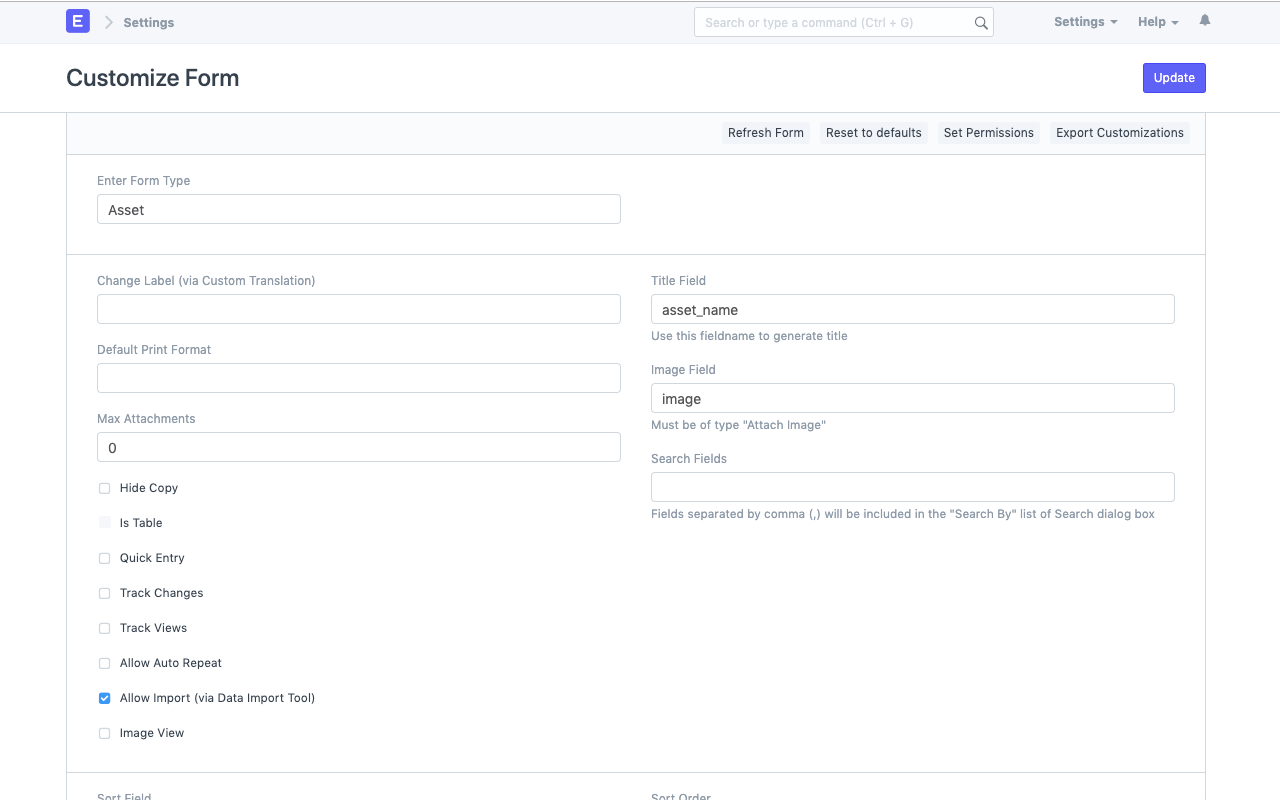This screenshot has height=800, width=1280.
Task: Click the Title Field input
Action: tap(913, 309)
